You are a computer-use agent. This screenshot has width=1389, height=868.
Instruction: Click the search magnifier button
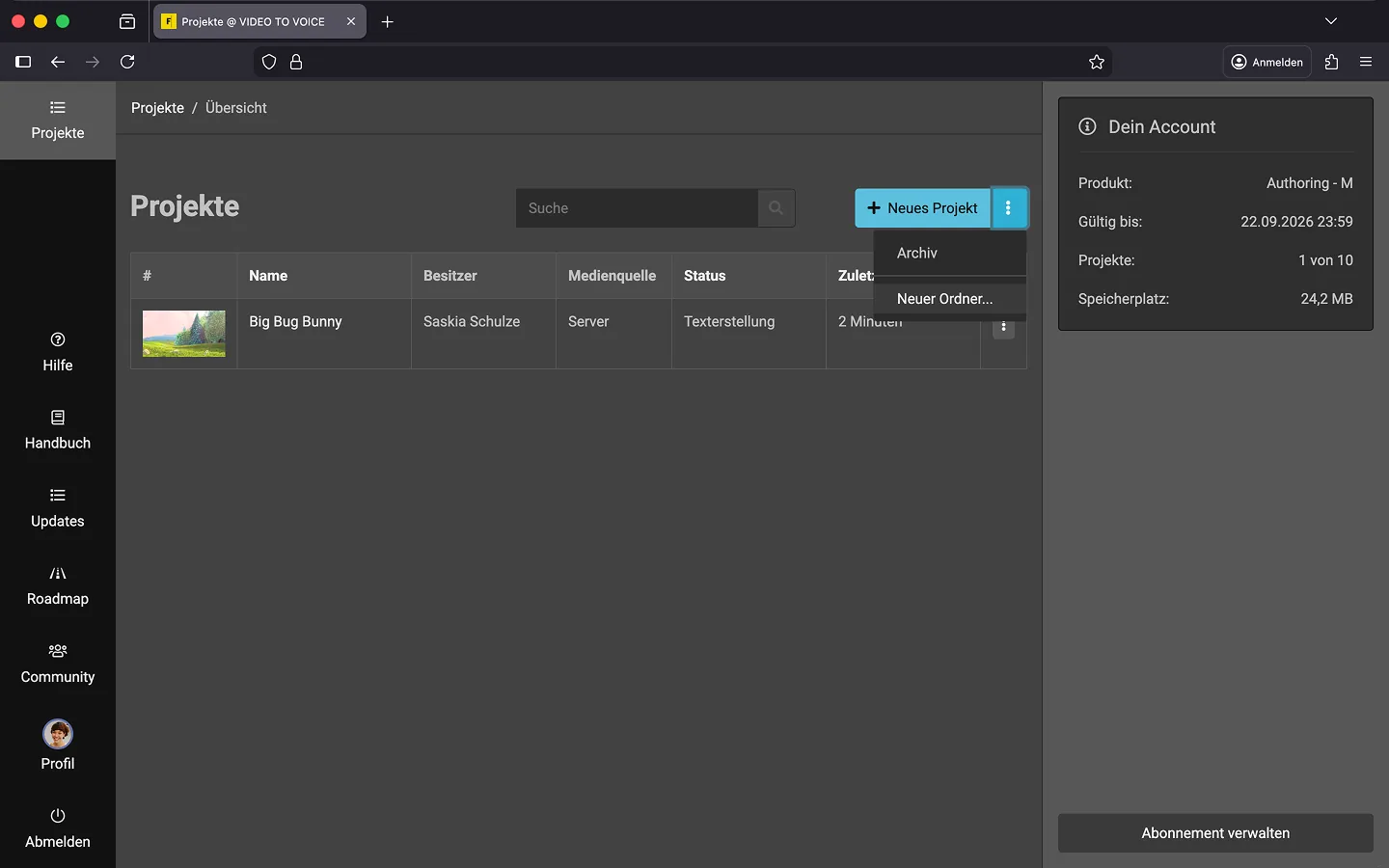pos(776,208)
